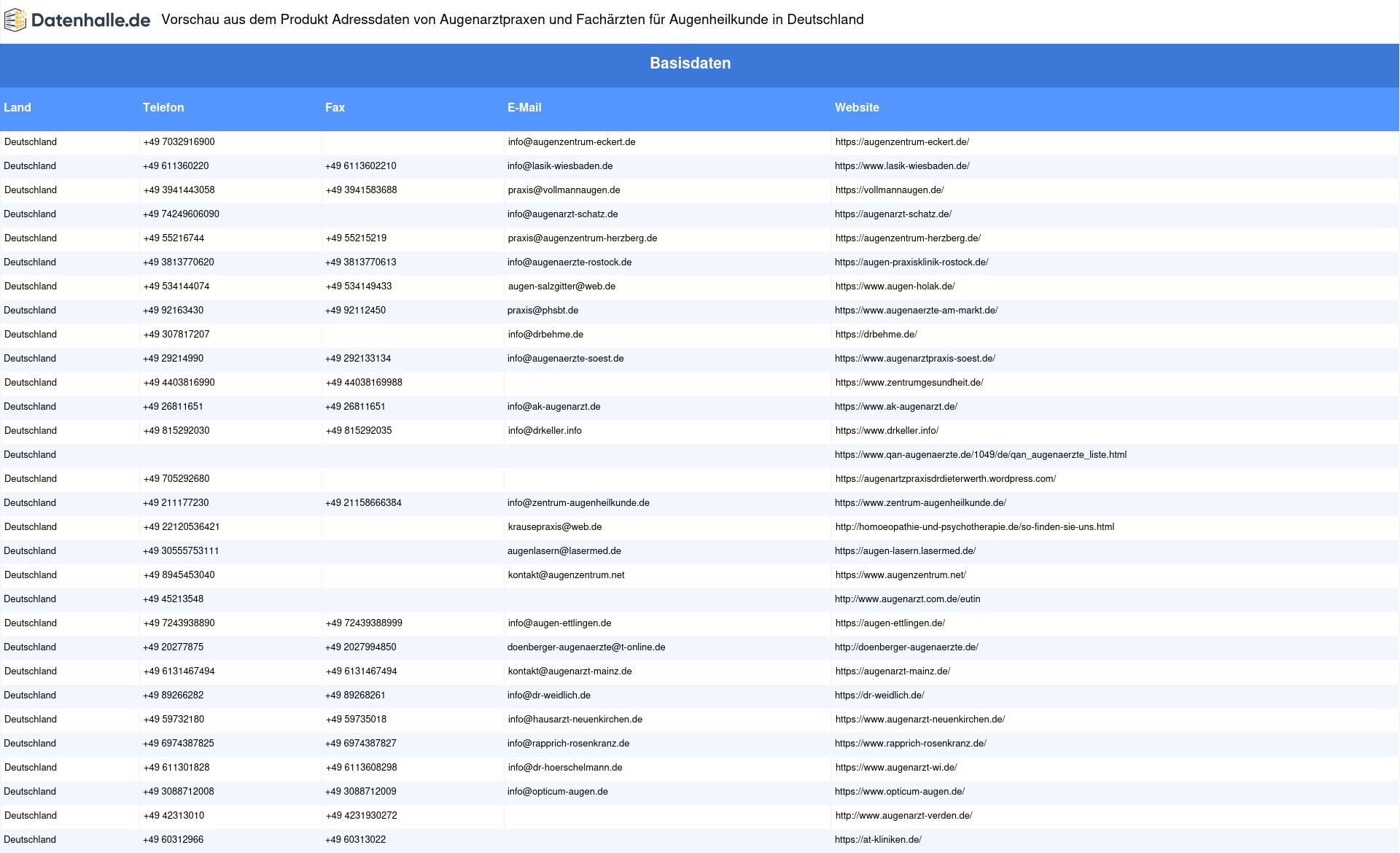
Task: Click website https://www.zentrum-augenheilkunde.de/
Action: point(920,503)
